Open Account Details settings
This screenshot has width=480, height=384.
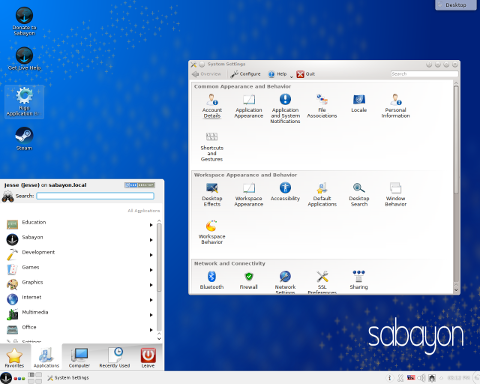(212, 106)
